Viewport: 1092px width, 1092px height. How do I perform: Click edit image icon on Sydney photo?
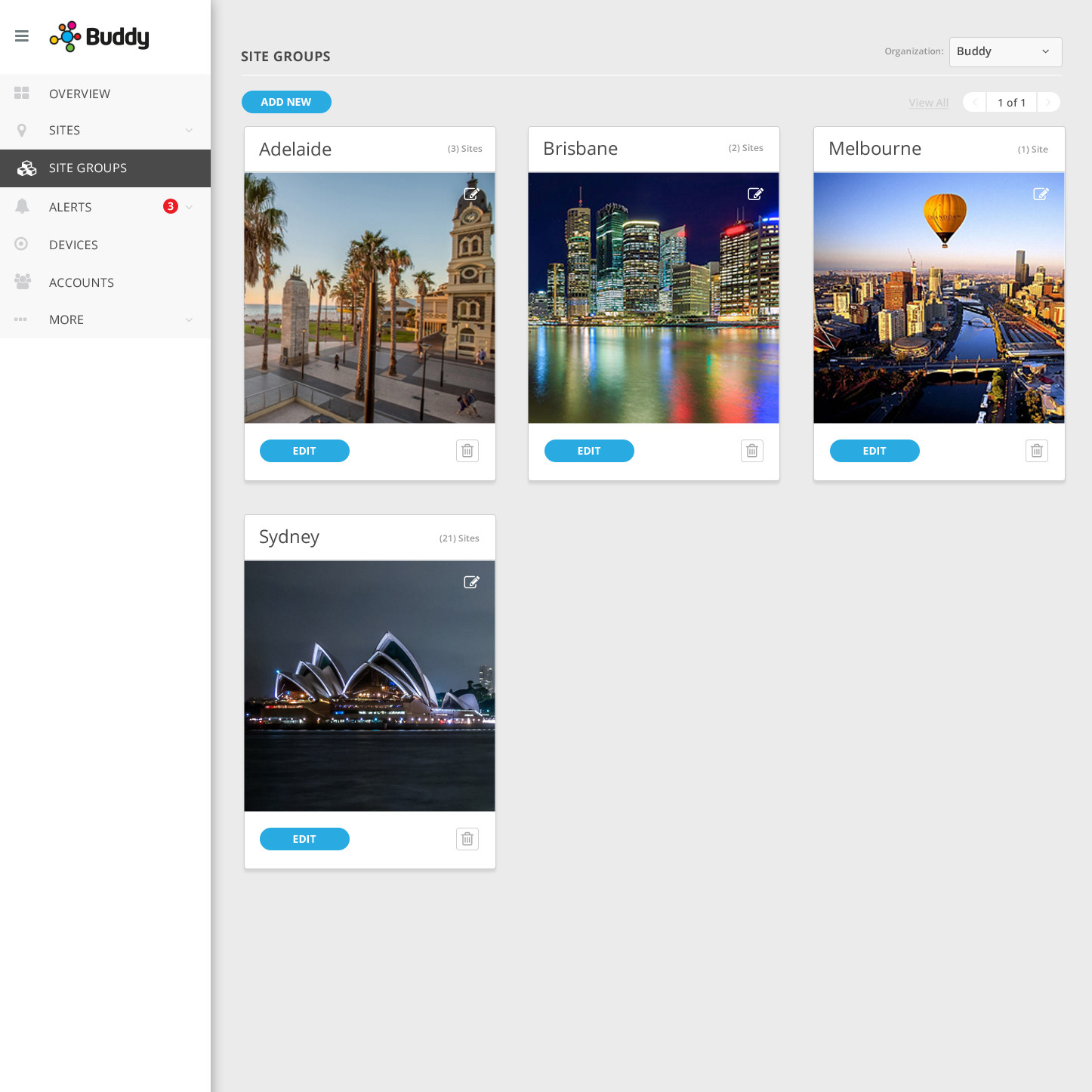pyautogui.click(x=471, y=582)
